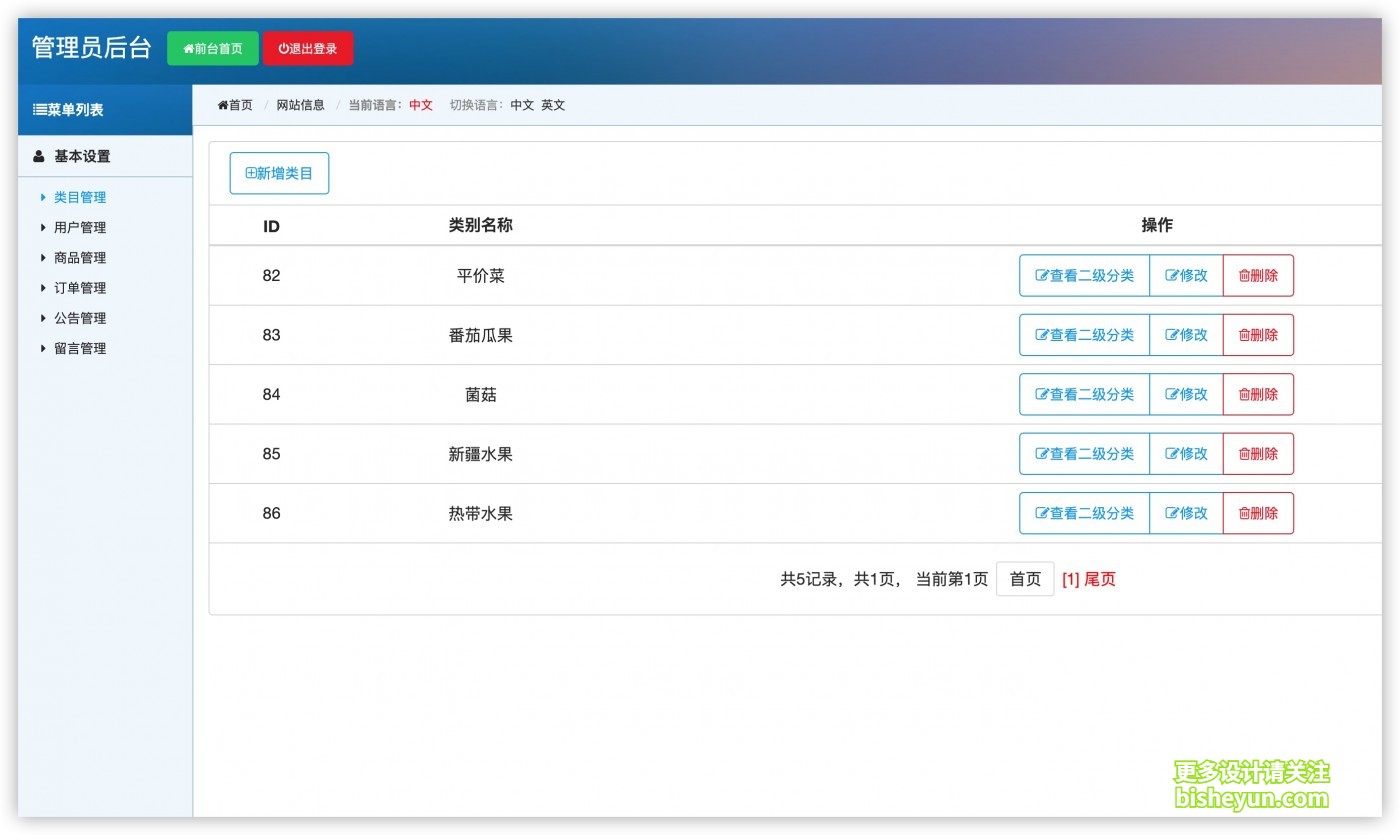Select the category name 菌菇
Viewport: 1400px width, 835px height.
tap(481, 394)
